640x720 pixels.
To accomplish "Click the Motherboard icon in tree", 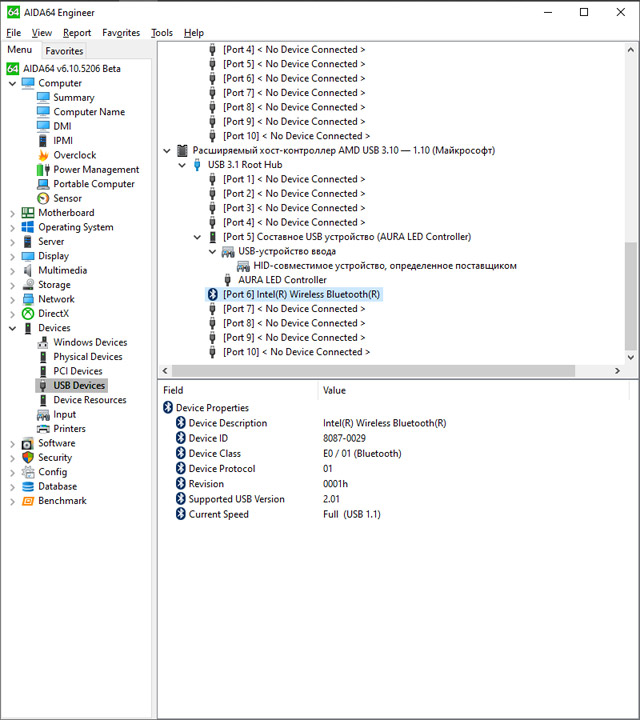I will [28, 213].
